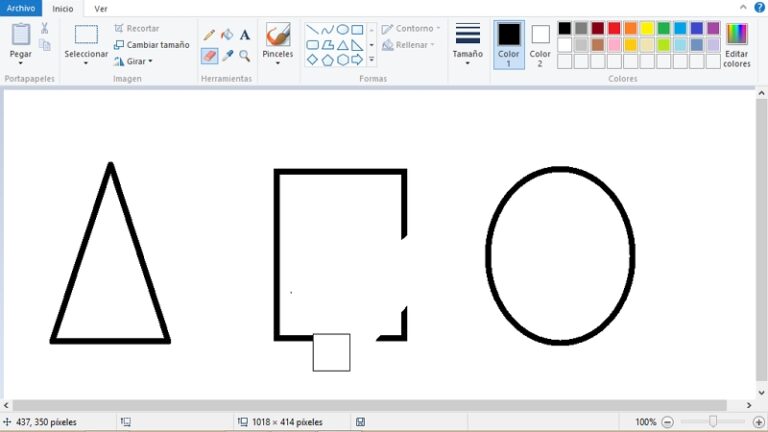The height and width of the screenshot is (432, 768).
Task: Click the '1018 × 414 píxeles' canvas size
Action: coord(287,422)
